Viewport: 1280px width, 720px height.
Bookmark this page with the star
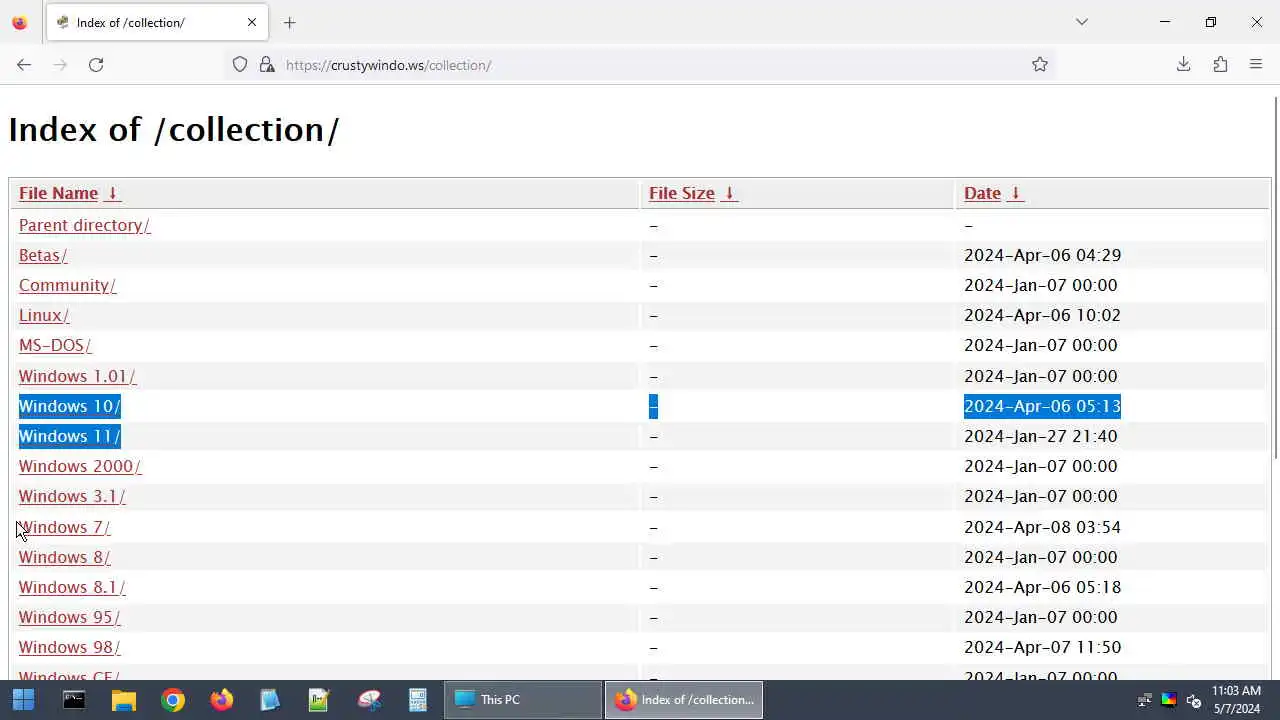[x=1040, y=65]
